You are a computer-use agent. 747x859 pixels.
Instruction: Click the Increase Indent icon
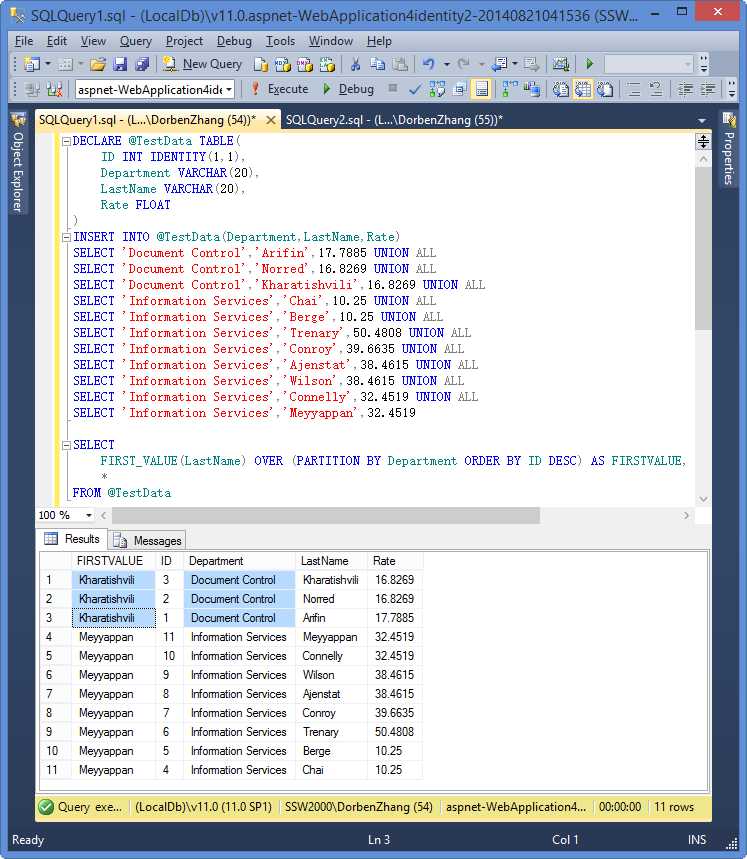(x=708, y=89)
